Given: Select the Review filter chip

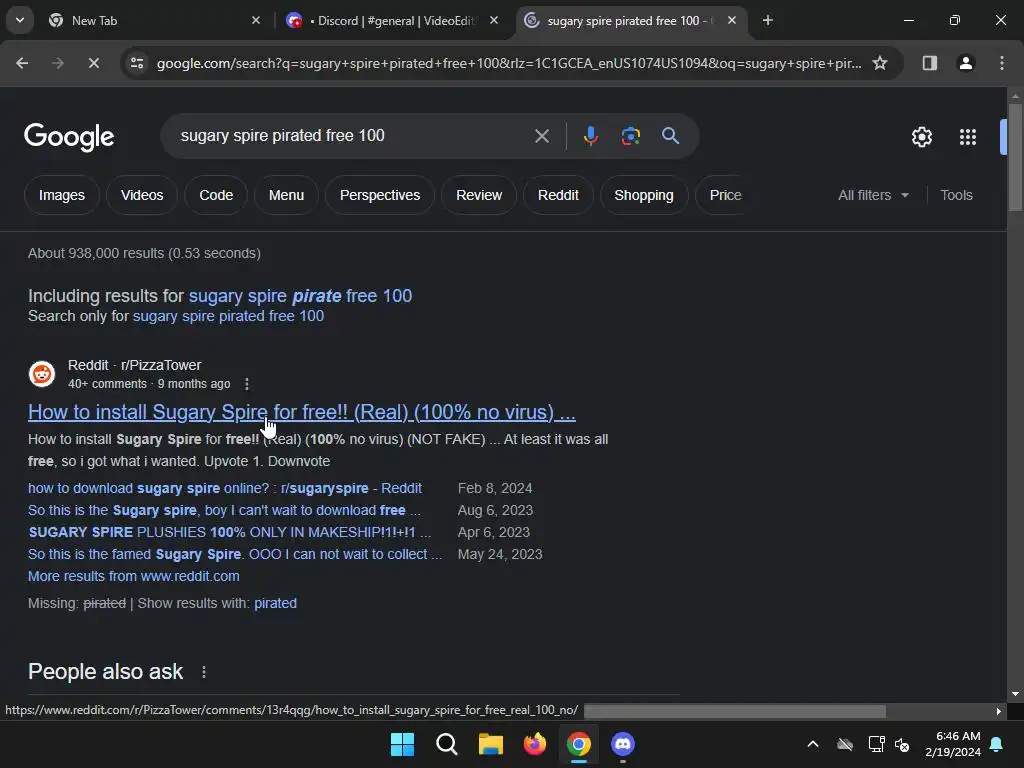Looking at the screenshot, I should point(479,195).
